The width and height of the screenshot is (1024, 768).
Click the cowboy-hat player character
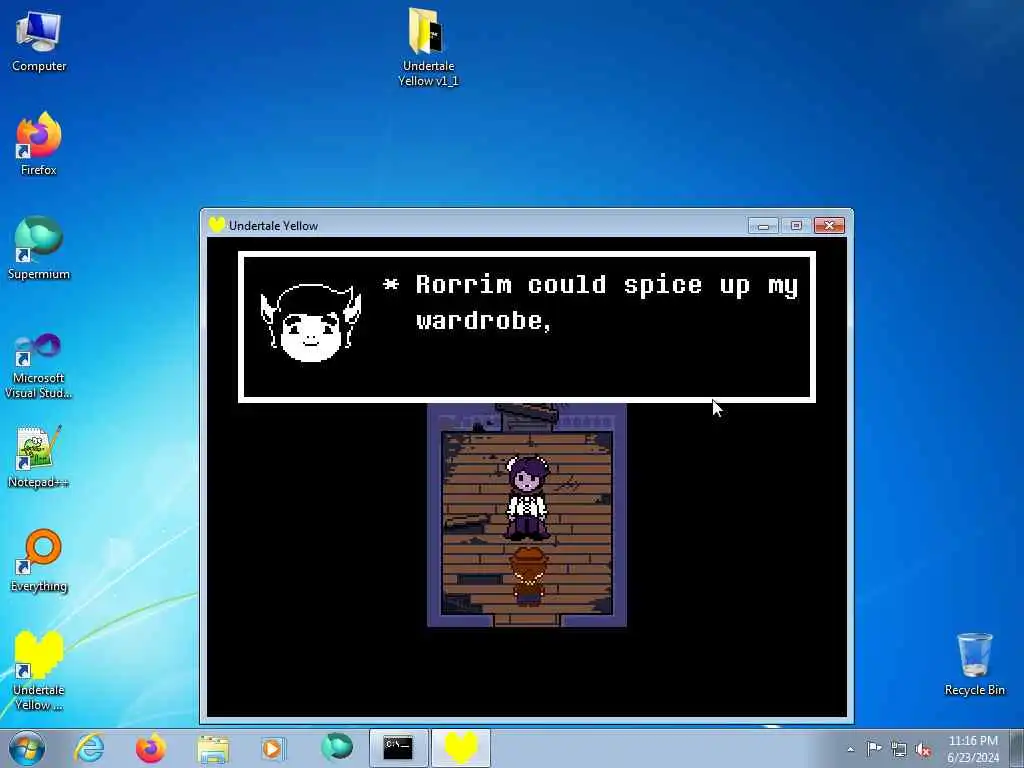click(528, 577)
